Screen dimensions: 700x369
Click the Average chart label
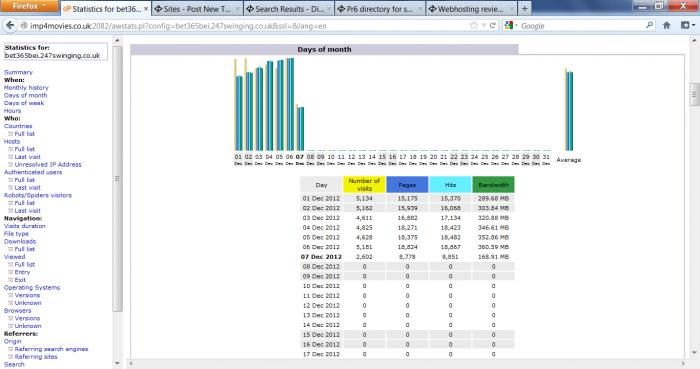coord(569,160)
